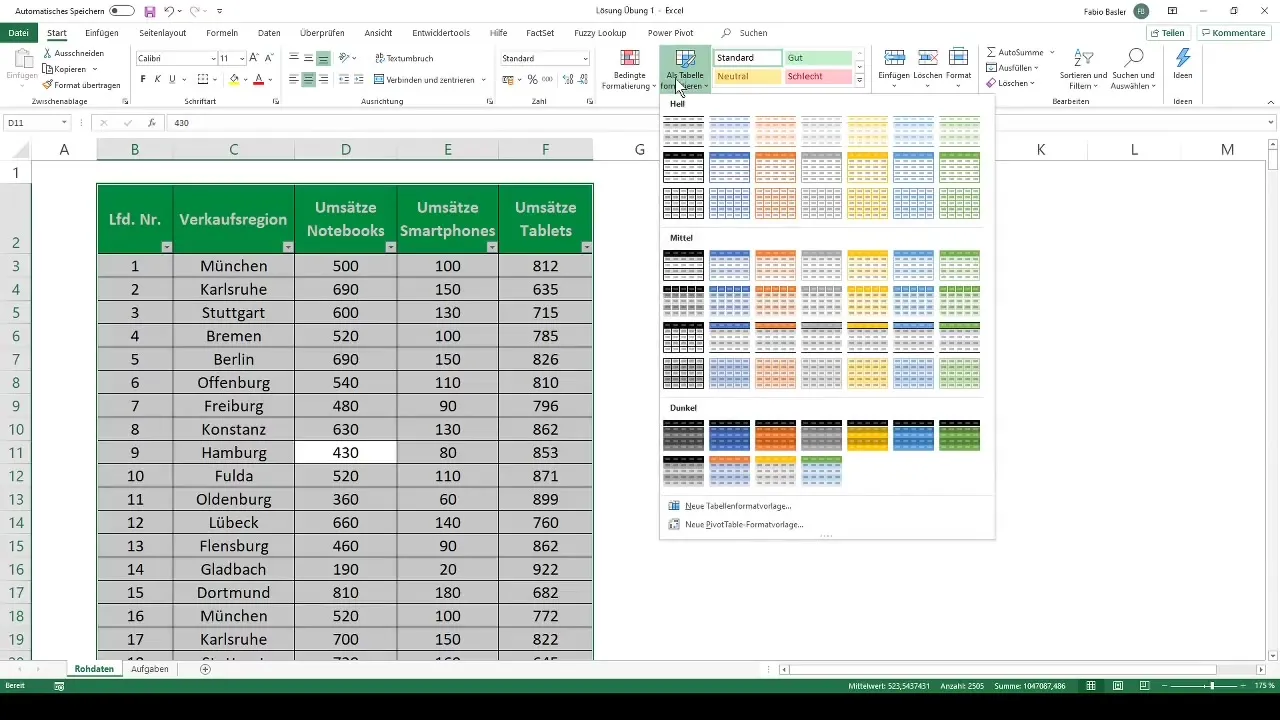Select column header K
This screenshot has width=1280, height=720.
pyautogui.click(x=1040, y=149)
